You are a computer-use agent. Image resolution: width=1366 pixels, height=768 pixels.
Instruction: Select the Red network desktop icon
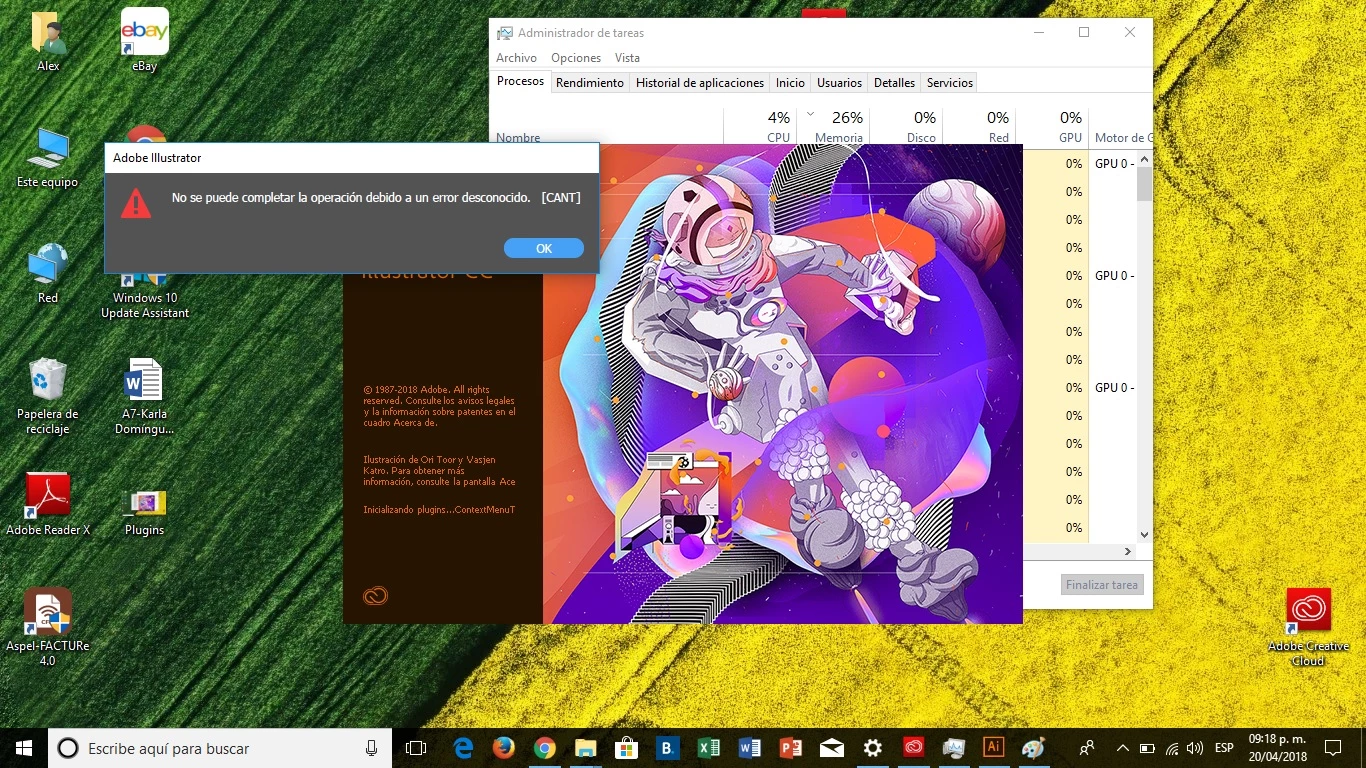(x=48, y=273)
